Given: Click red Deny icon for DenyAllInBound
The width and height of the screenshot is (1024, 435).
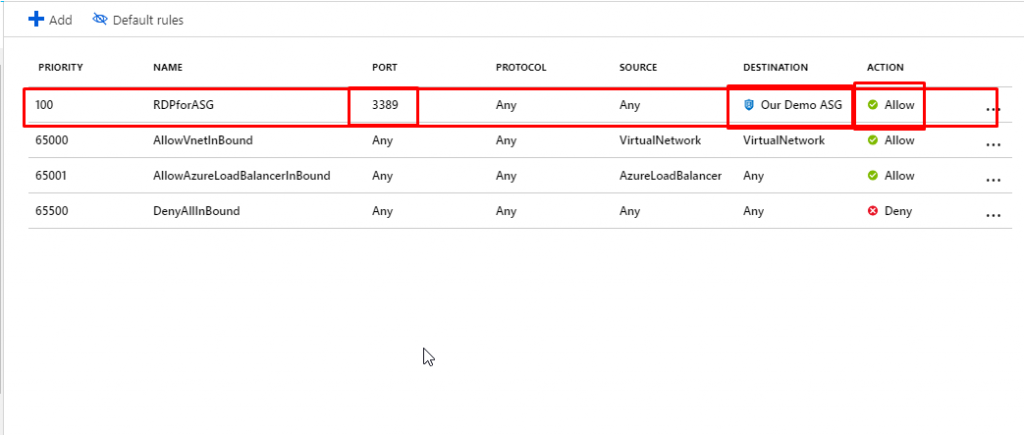Looking at the screenshot, I should click(873, 211).
